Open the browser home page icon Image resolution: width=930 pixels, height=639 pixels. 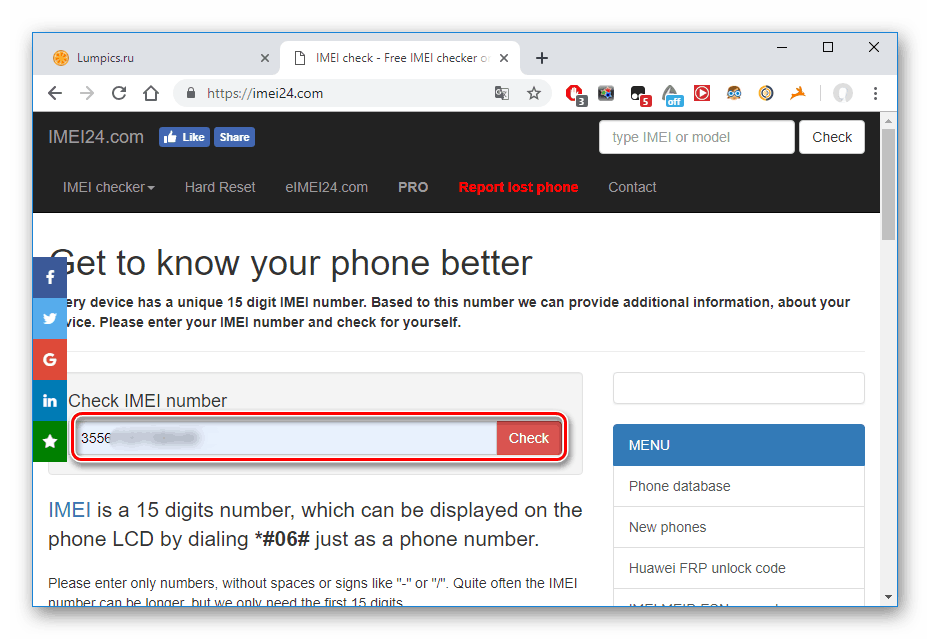(151, 93)
